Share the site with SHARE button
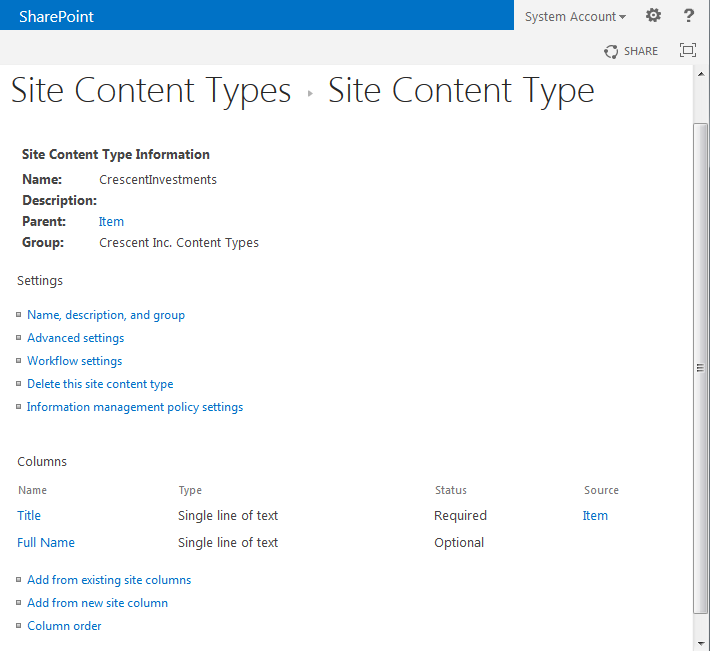Image resolution: width=710 pixels, height=651 pixels. [x=631, y=51]
